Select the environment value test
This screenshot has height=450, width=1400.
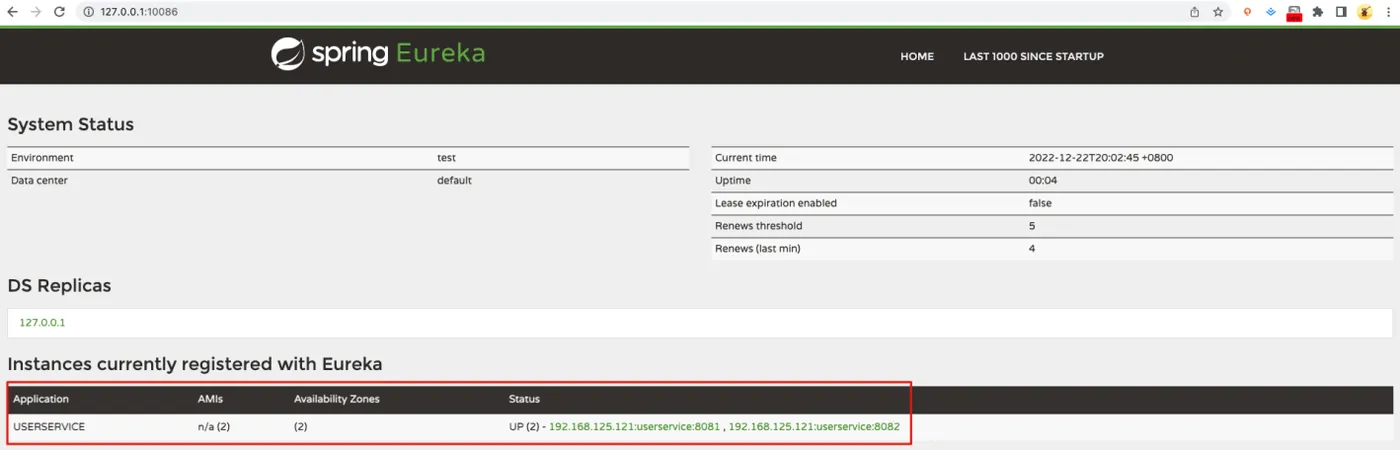click(446, 158)
